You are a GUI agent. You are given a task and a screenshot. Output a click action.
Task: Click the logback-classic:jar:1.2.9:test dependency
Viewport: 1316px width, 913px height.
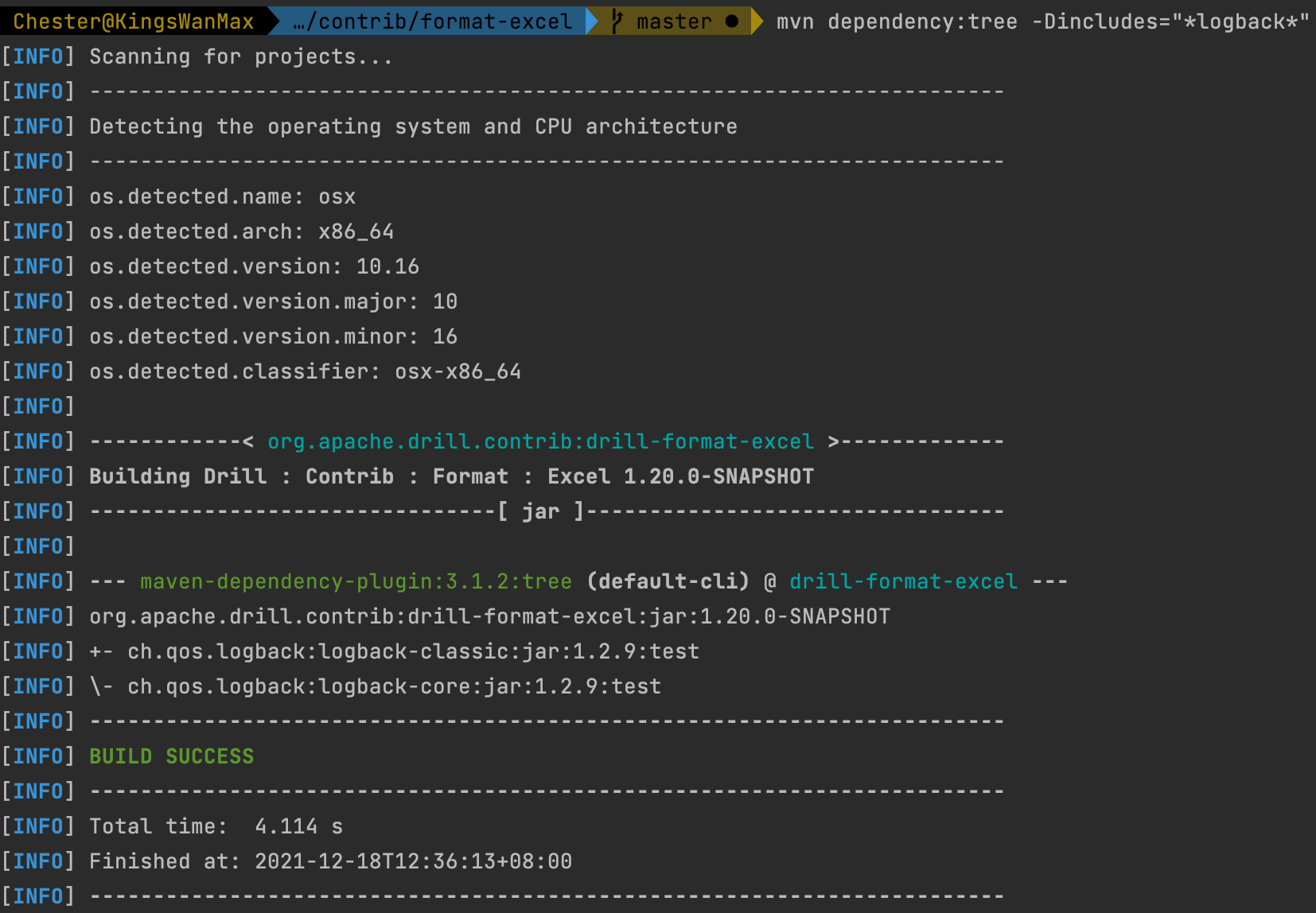coord(413,651)
